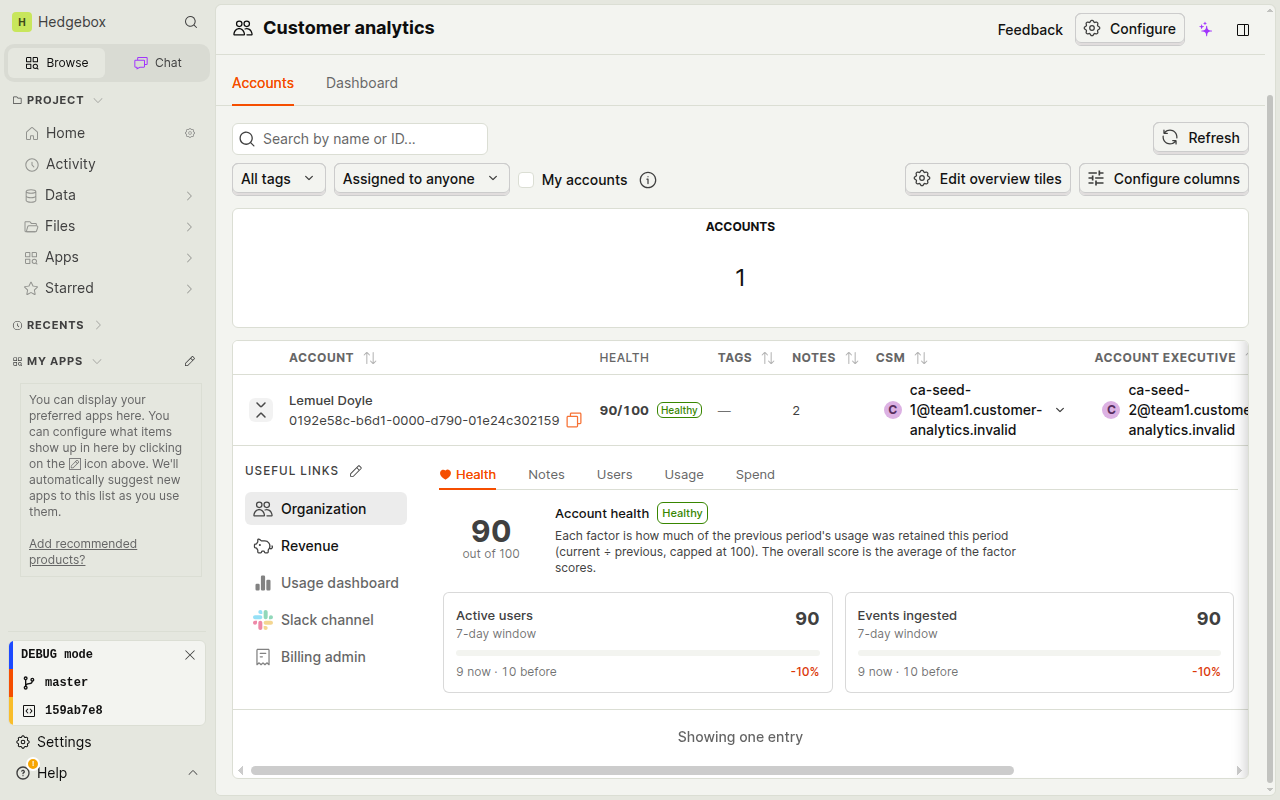Click the account executive avatar for ca-seed-2
The height and width of the screenshot is (800, 1280).
(1111, 410)
